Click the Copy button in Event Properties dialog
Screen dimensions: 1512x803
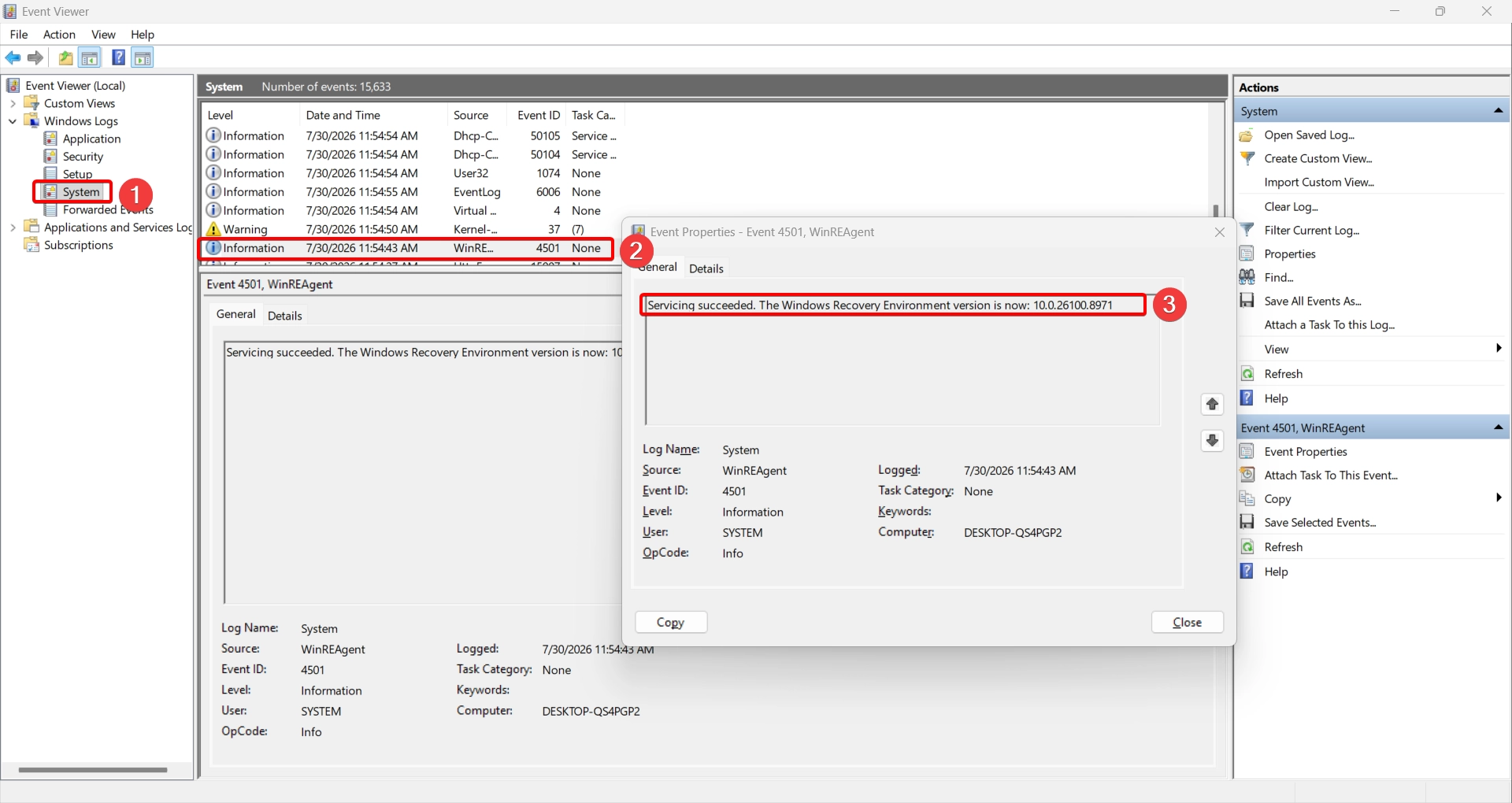click(x=671, y=622)
